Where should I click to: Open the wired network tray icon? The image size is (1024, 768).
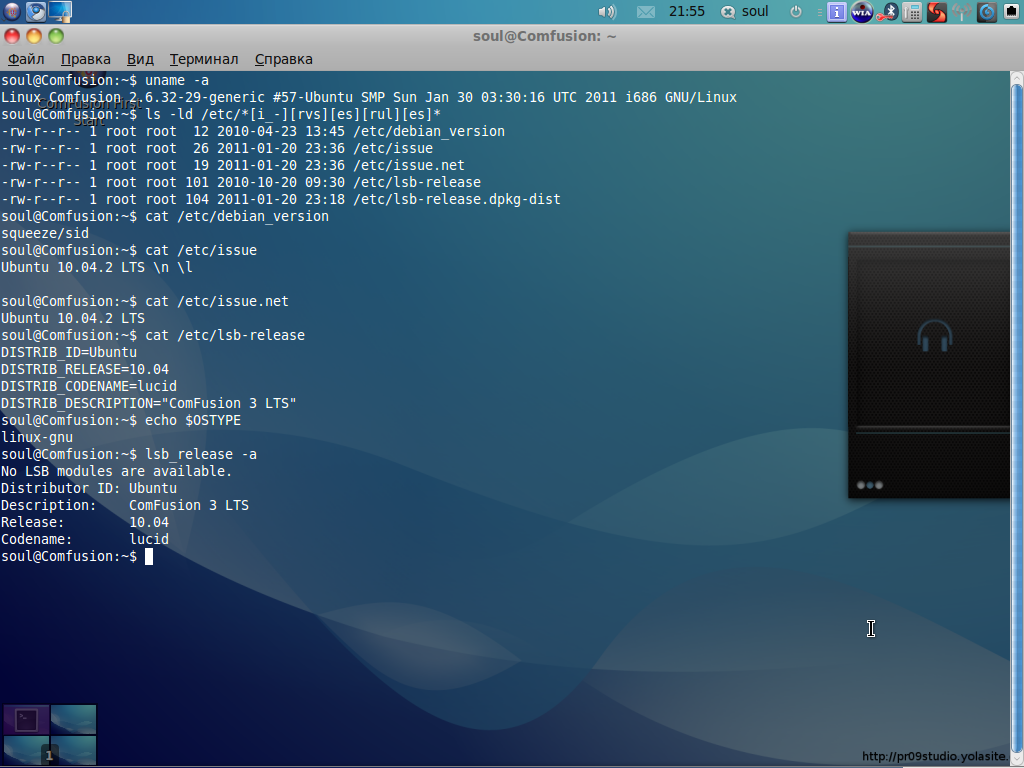coord(1011,12)
